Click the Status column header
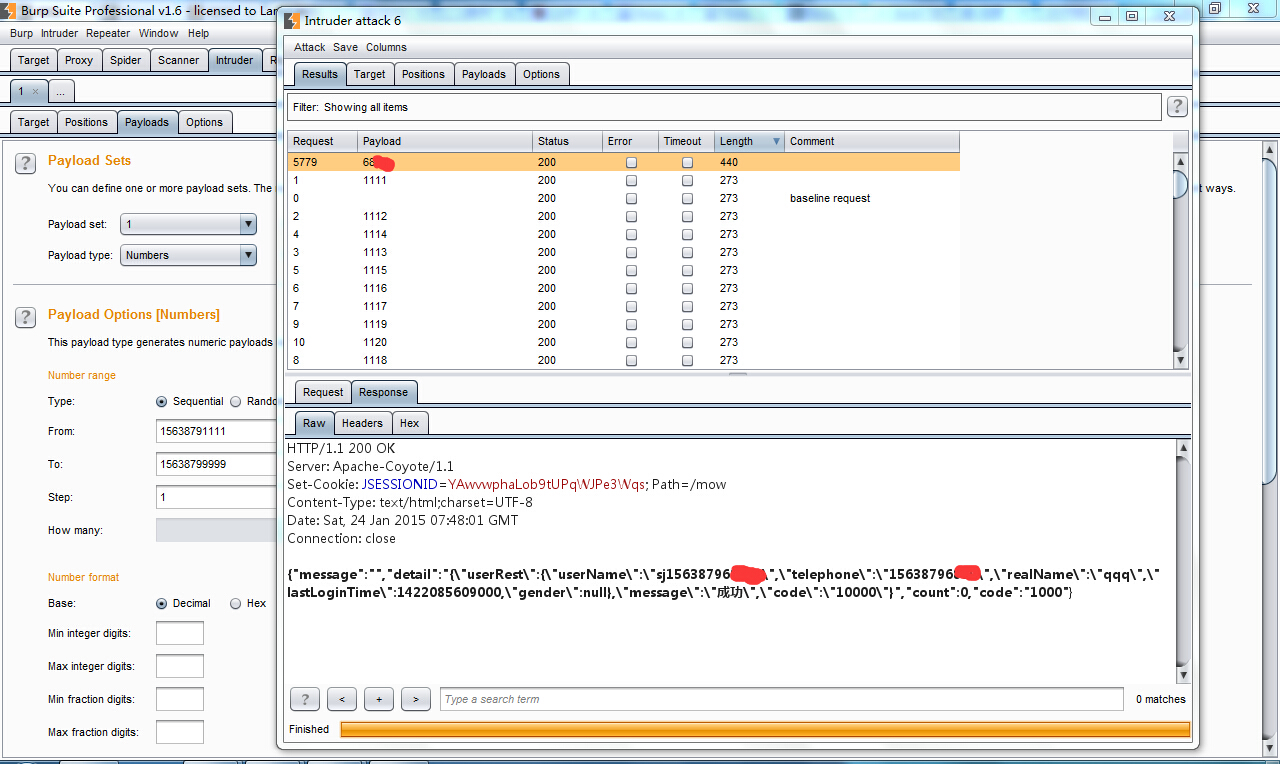Screen dimensions: 1280x764 (567, 141)
